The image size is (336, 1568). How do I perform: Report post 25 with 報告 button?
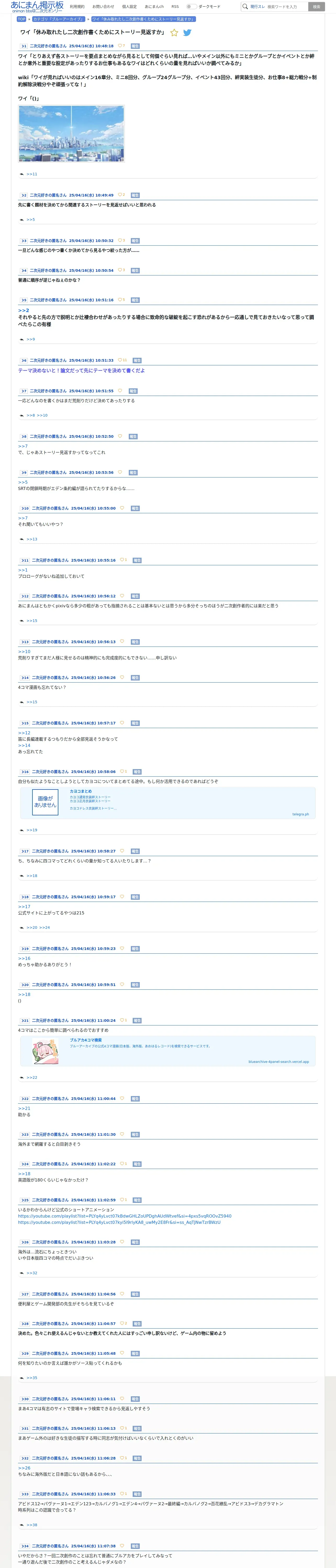(137, 1200)
